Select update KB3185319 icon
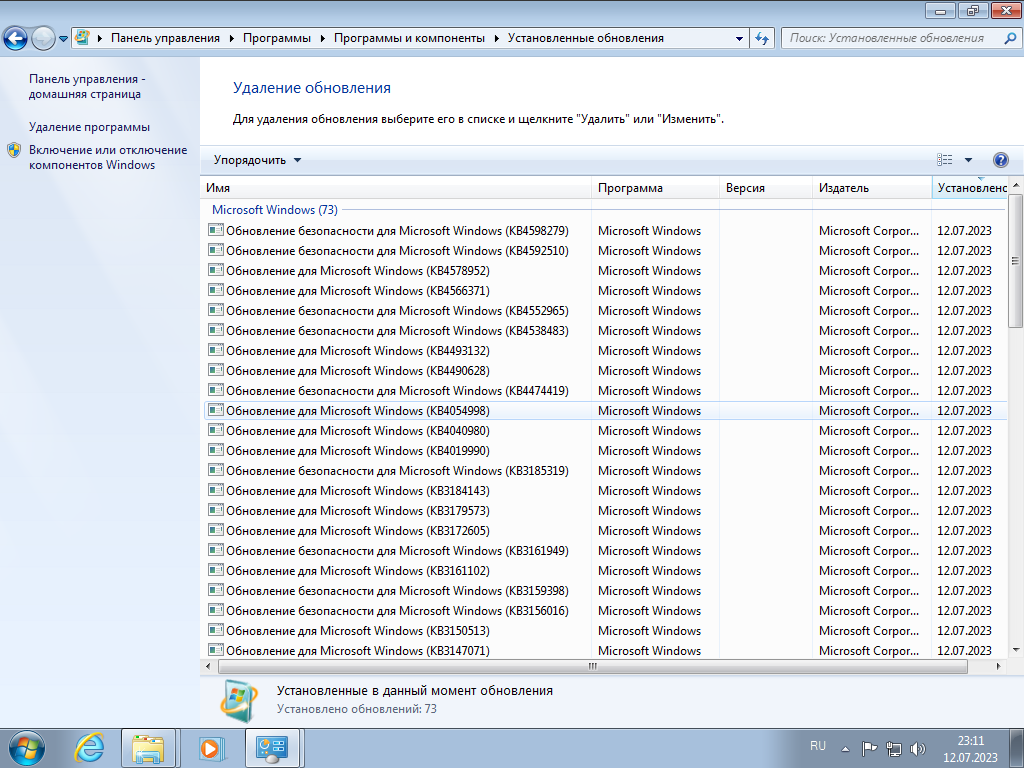This screenshot has height=768, width=1024. [216, 470]
